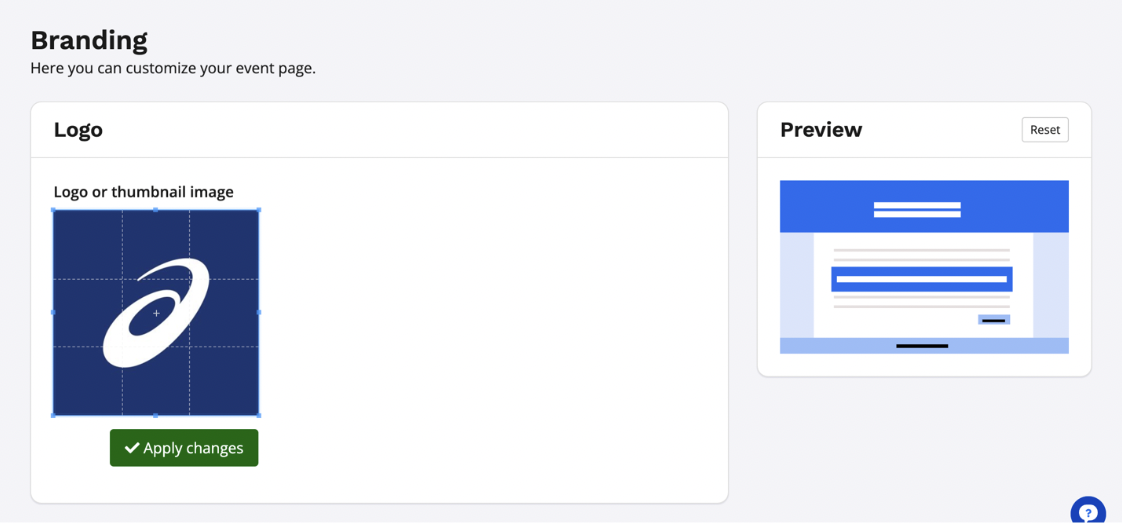Click the blue header banner in the preview

point(924,207)
